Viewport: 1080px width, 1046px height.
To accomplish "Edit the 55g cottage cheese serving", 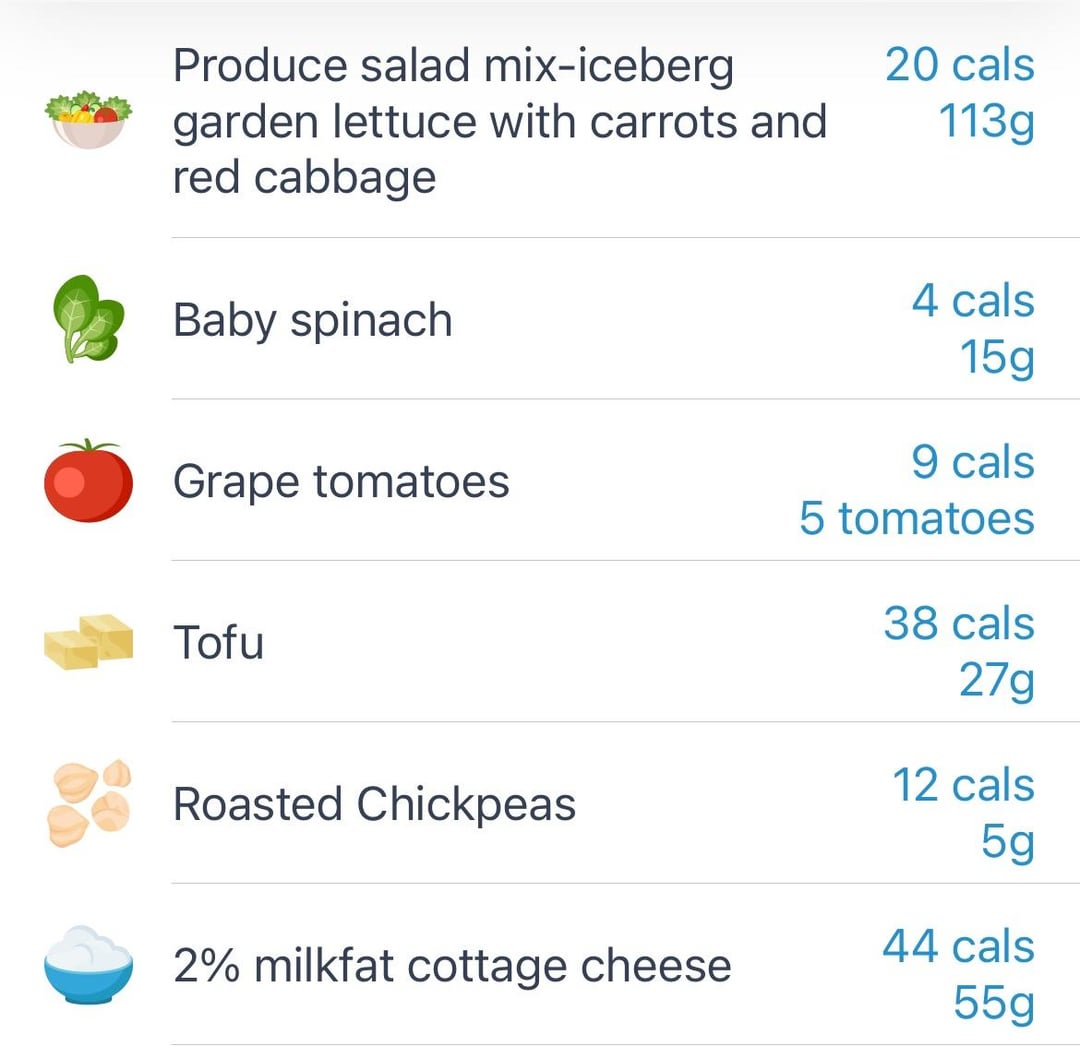I will coord(994,1004).
